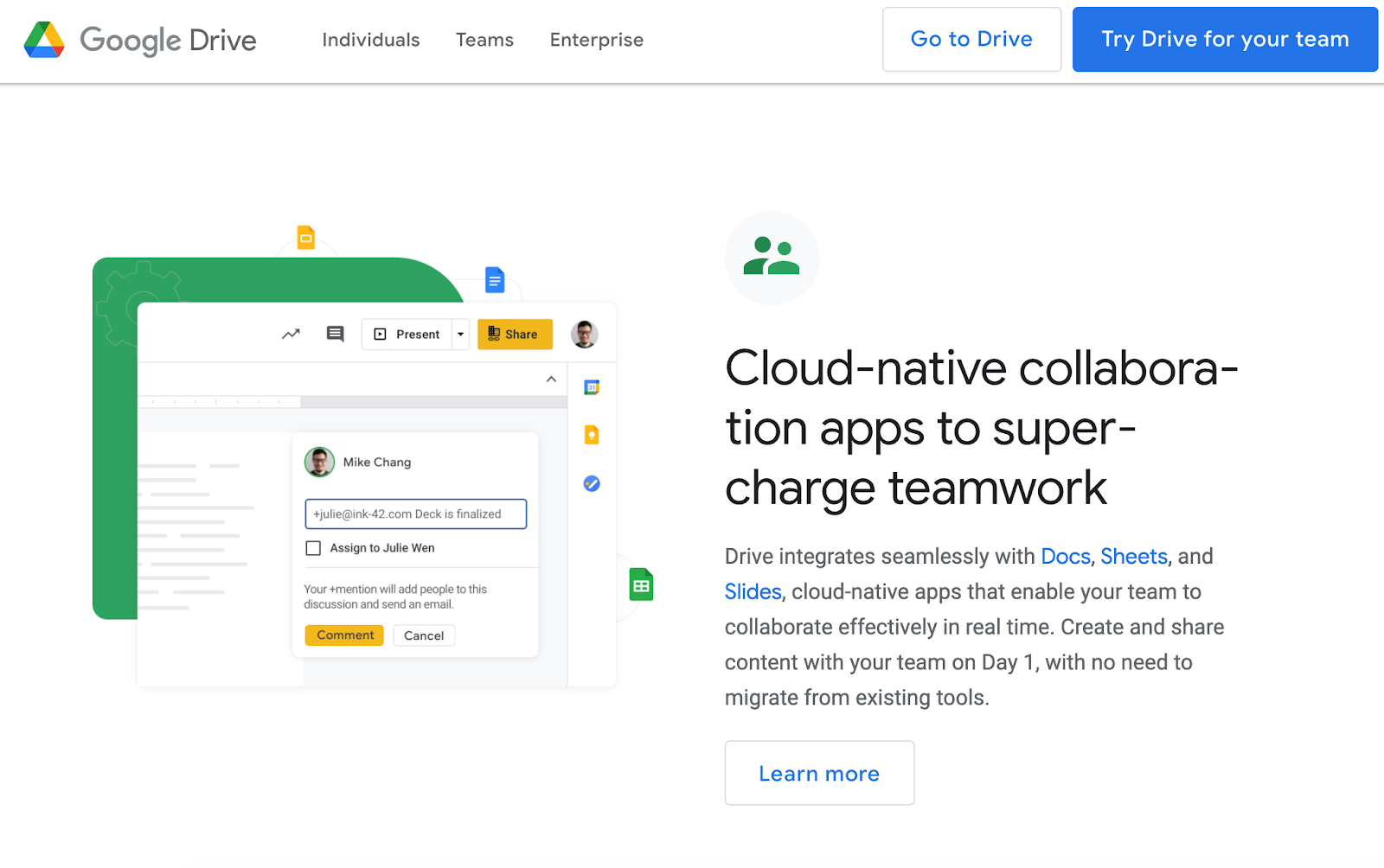Follow the Sheets link in the description
Viewport: 1384px width, 868px height.
pyautogui.click(x=1133, y=556)
